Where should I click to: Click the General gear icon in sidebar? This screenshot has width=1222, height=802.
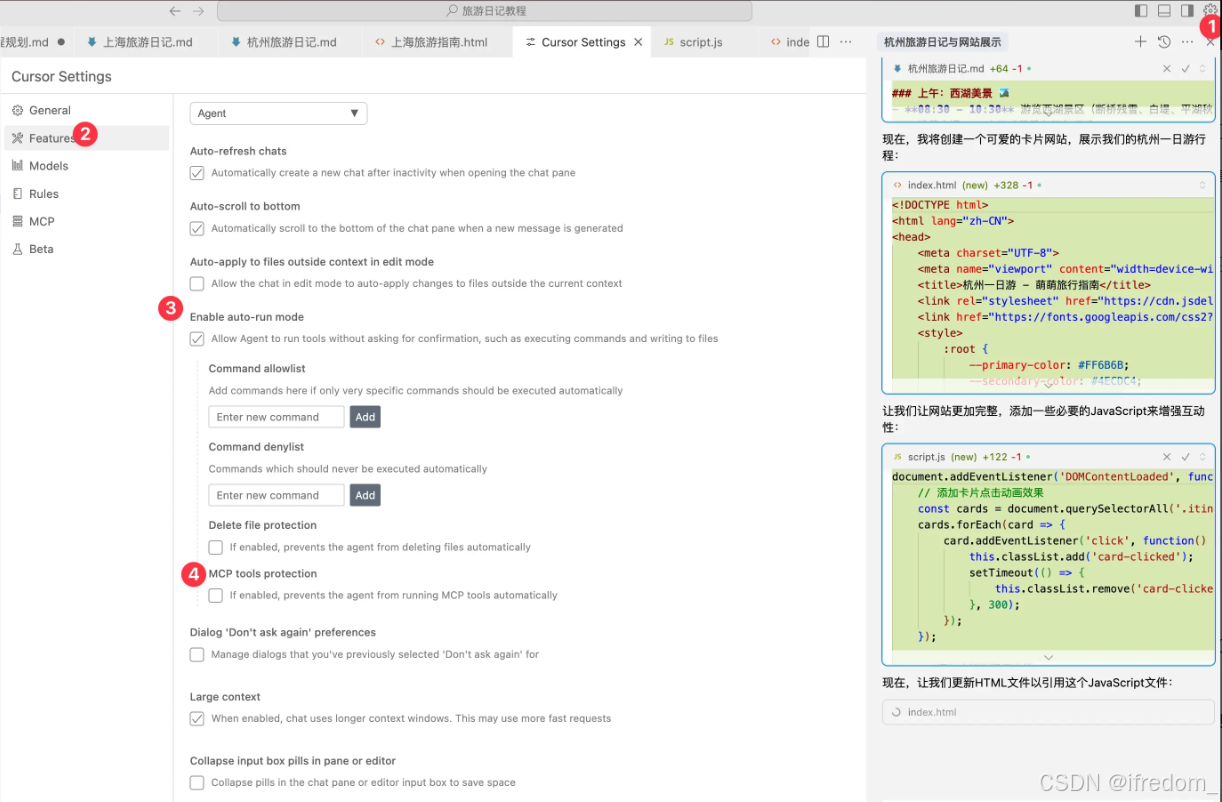pos(18,110)
